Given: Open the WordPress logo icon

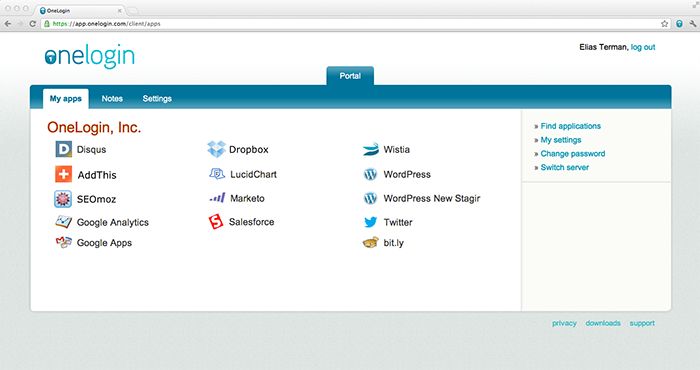Looking at the screenshot, I should (x=370, y=175).
